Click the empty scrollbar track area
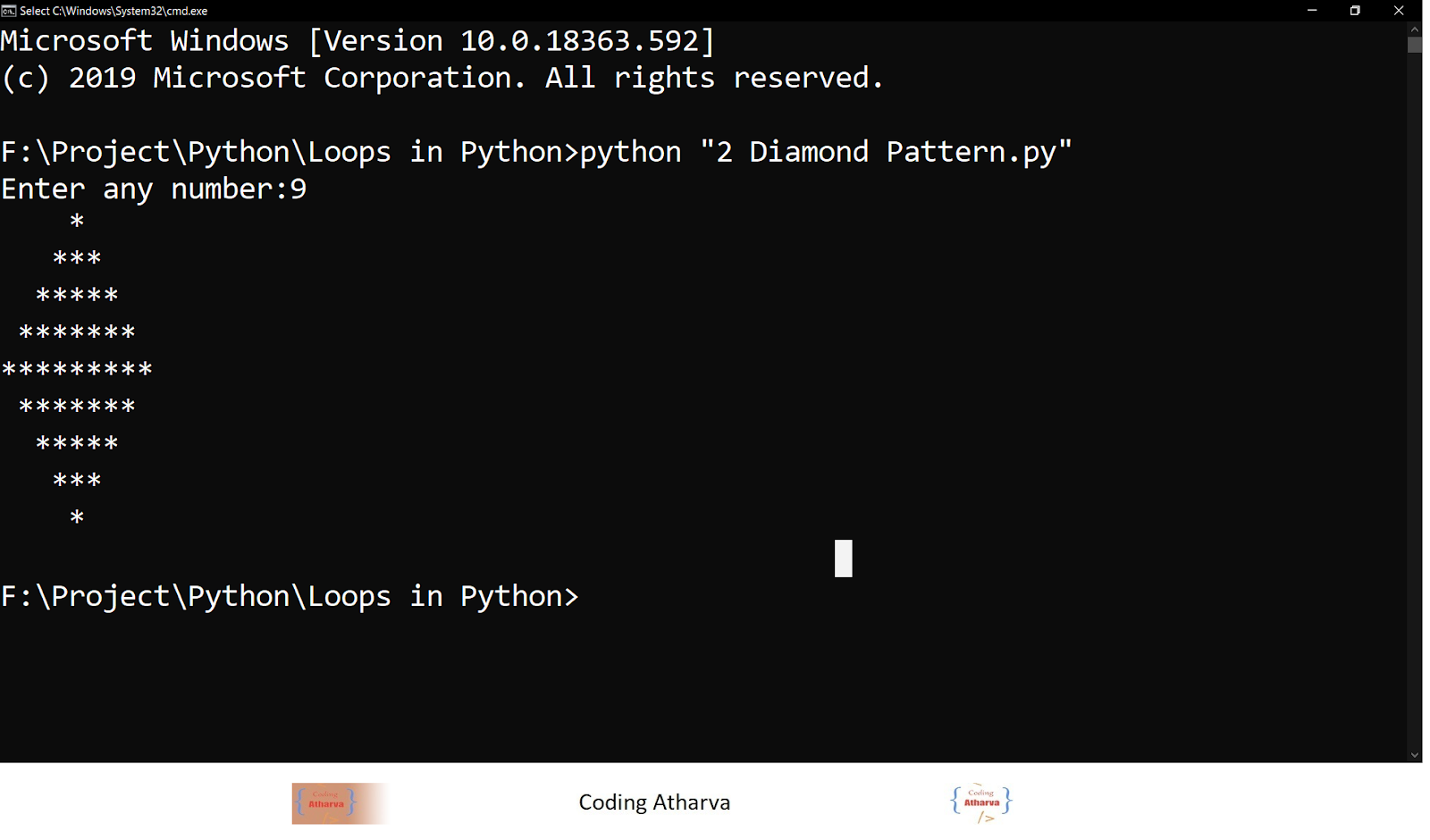 [1415, 402]
